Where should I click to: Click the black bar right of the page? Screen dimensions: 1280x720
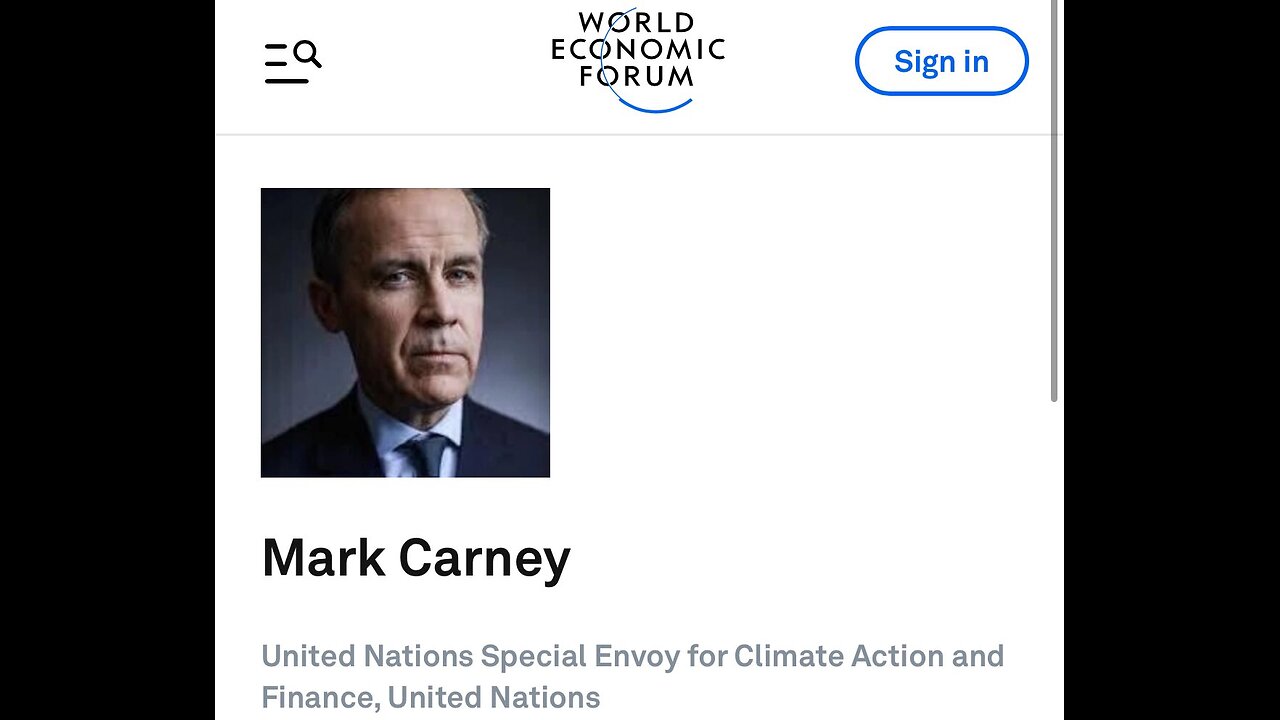click(x=1172, y=360)
